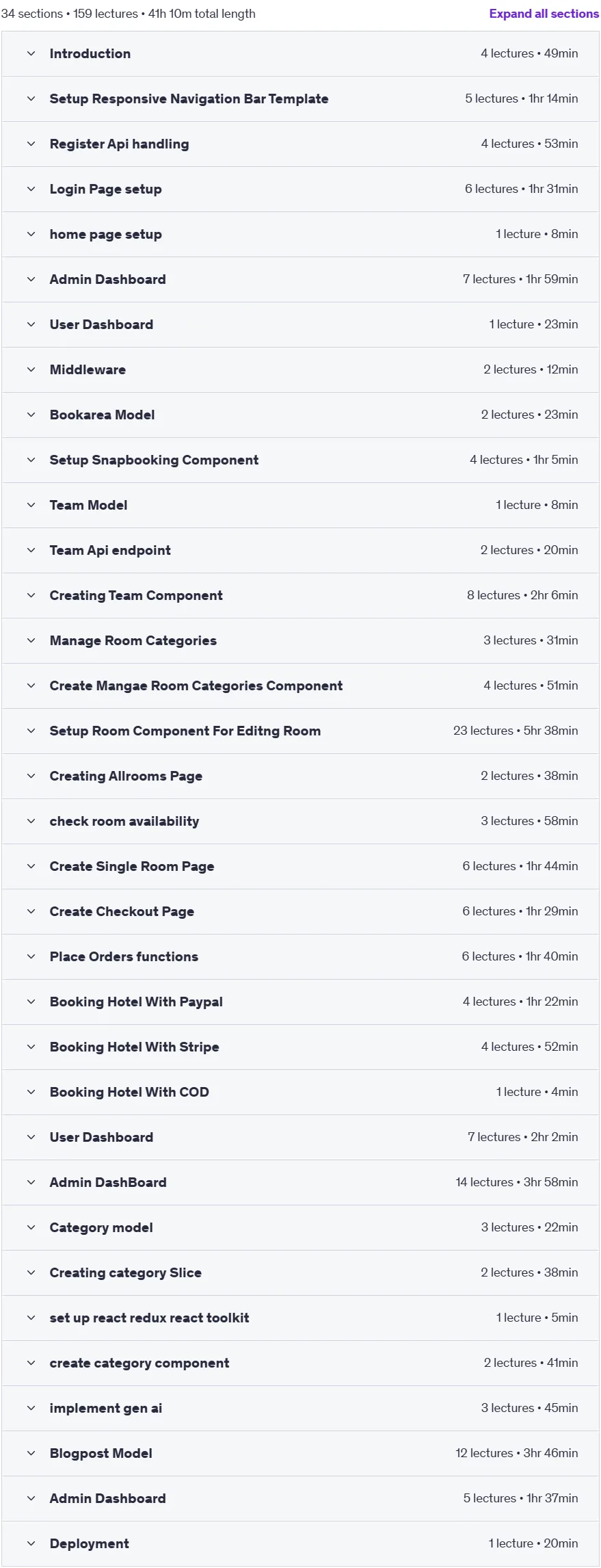This screenshot has height=1568, width=601.
Task: Open Setup Responsive Navigation Bar Template section
Action: coord(189,99)
